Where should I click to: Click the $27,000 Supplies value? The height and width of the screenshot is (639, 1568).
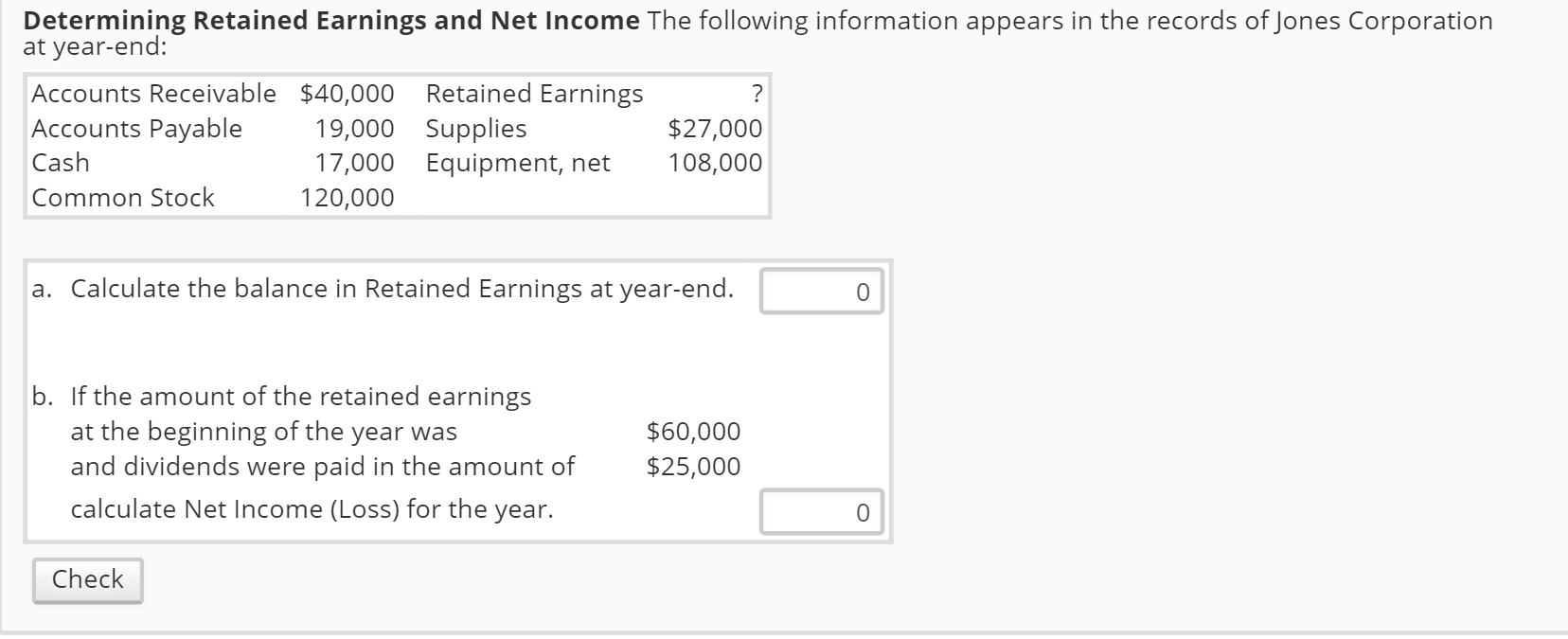click(713, 128)
